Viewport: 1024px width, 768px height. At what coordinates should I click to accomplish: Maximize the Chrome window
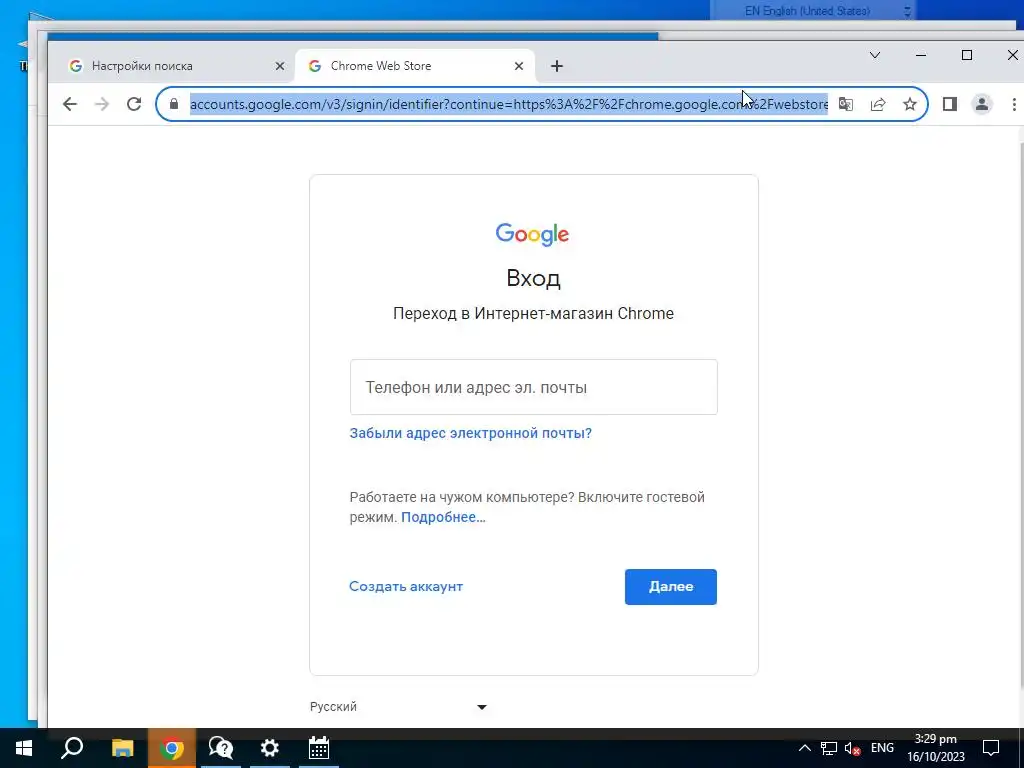click(x=967, y=55)
